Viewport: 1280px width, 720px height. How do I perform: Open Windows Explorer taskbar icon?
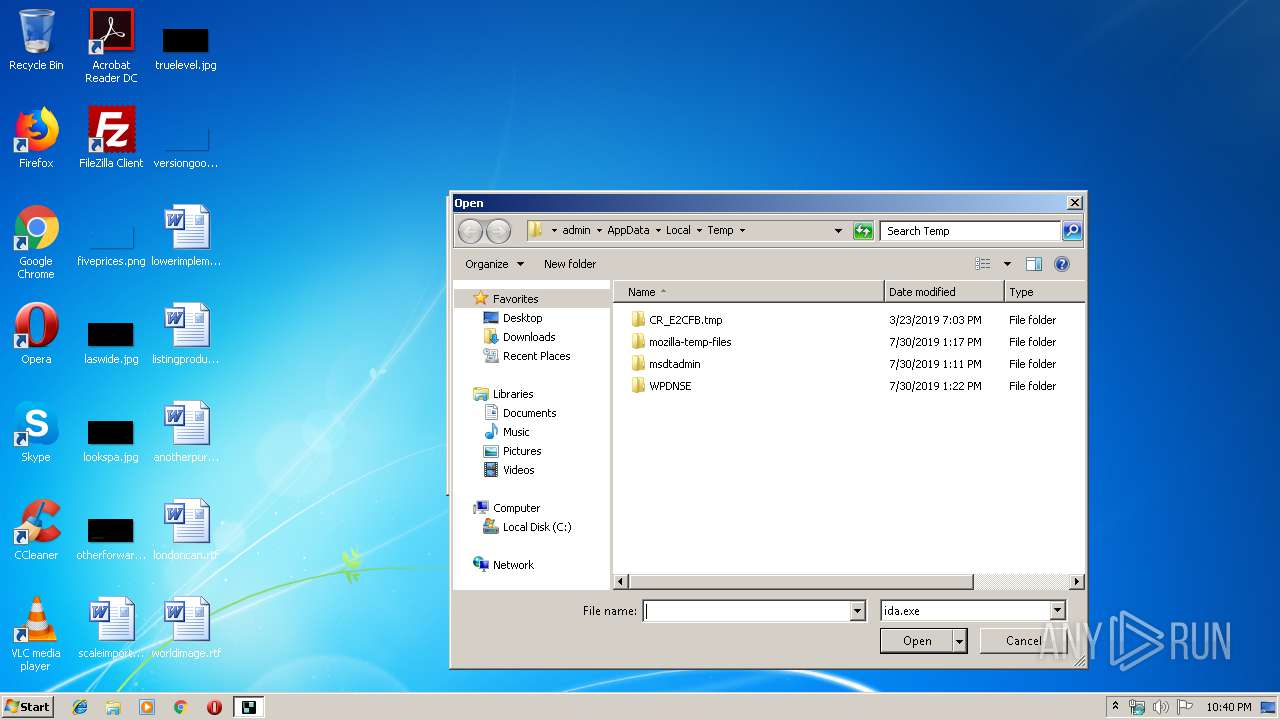pos(113,707)
